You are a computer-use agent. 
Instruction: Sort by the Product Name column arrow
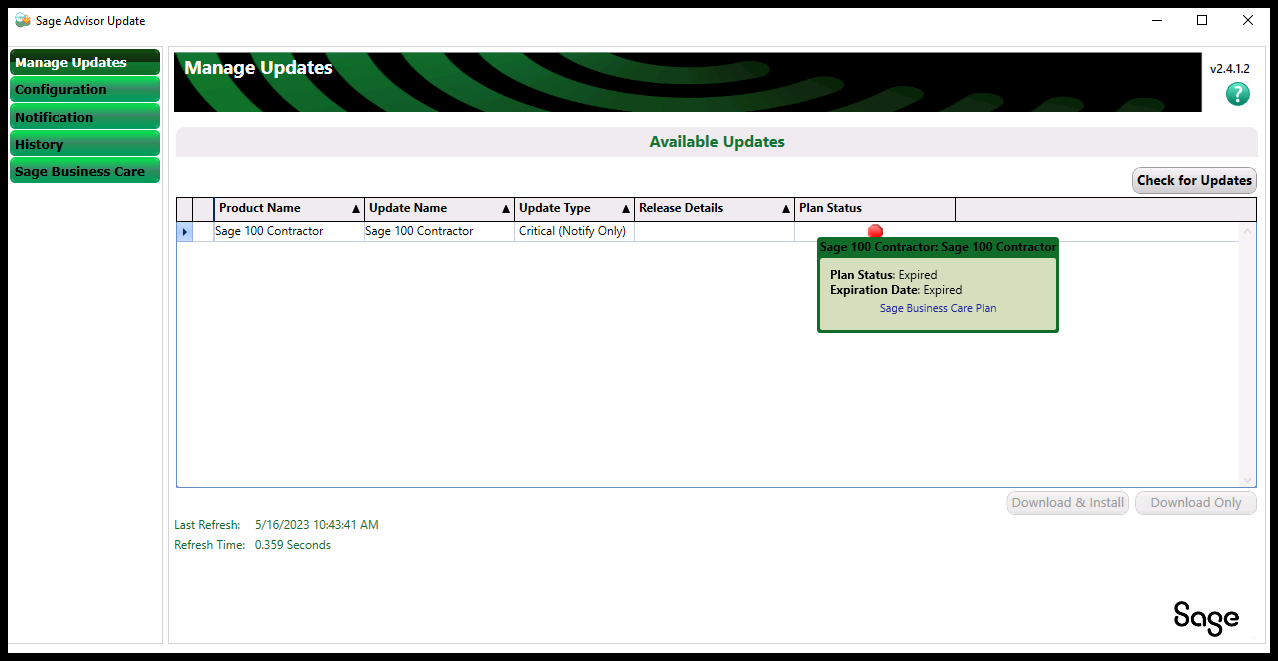tap(356, 209)
